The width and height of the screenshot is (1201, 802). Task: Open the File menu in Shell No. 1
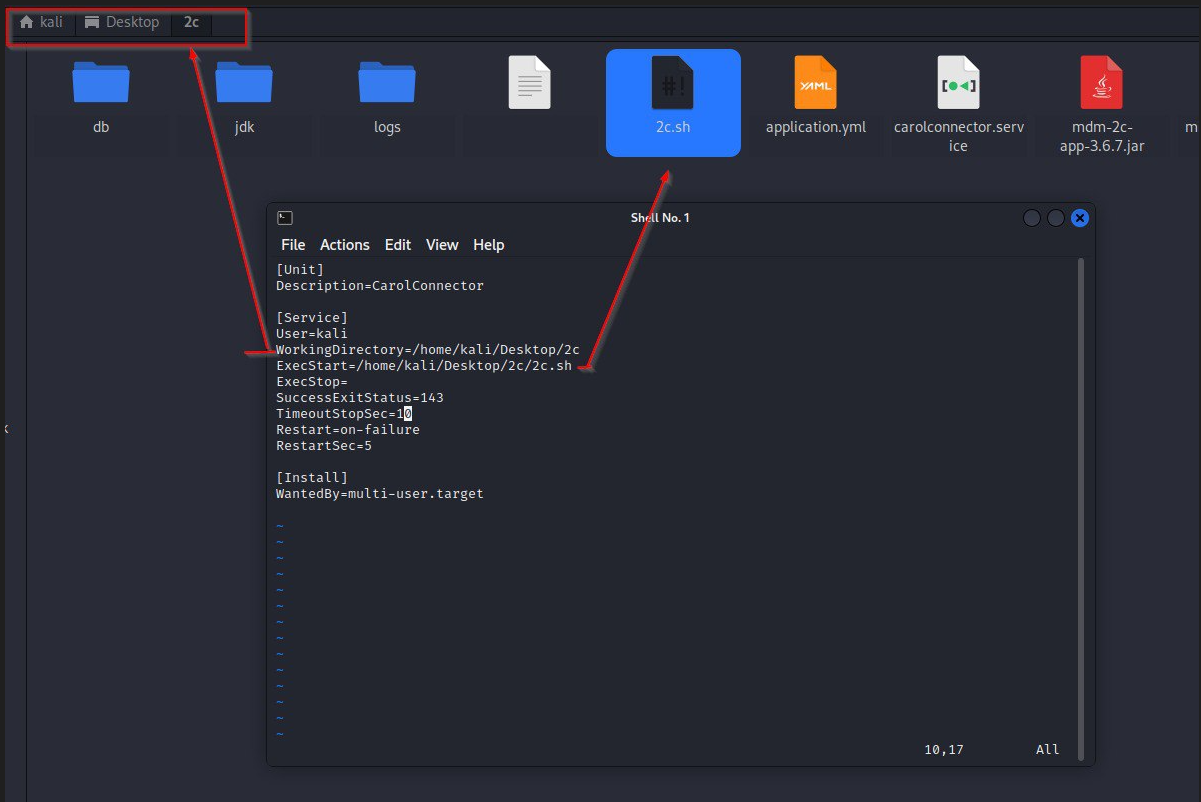292,244
